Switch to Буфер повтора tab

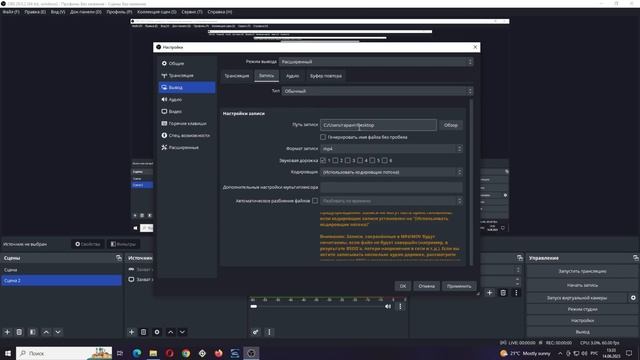(326, 76)
